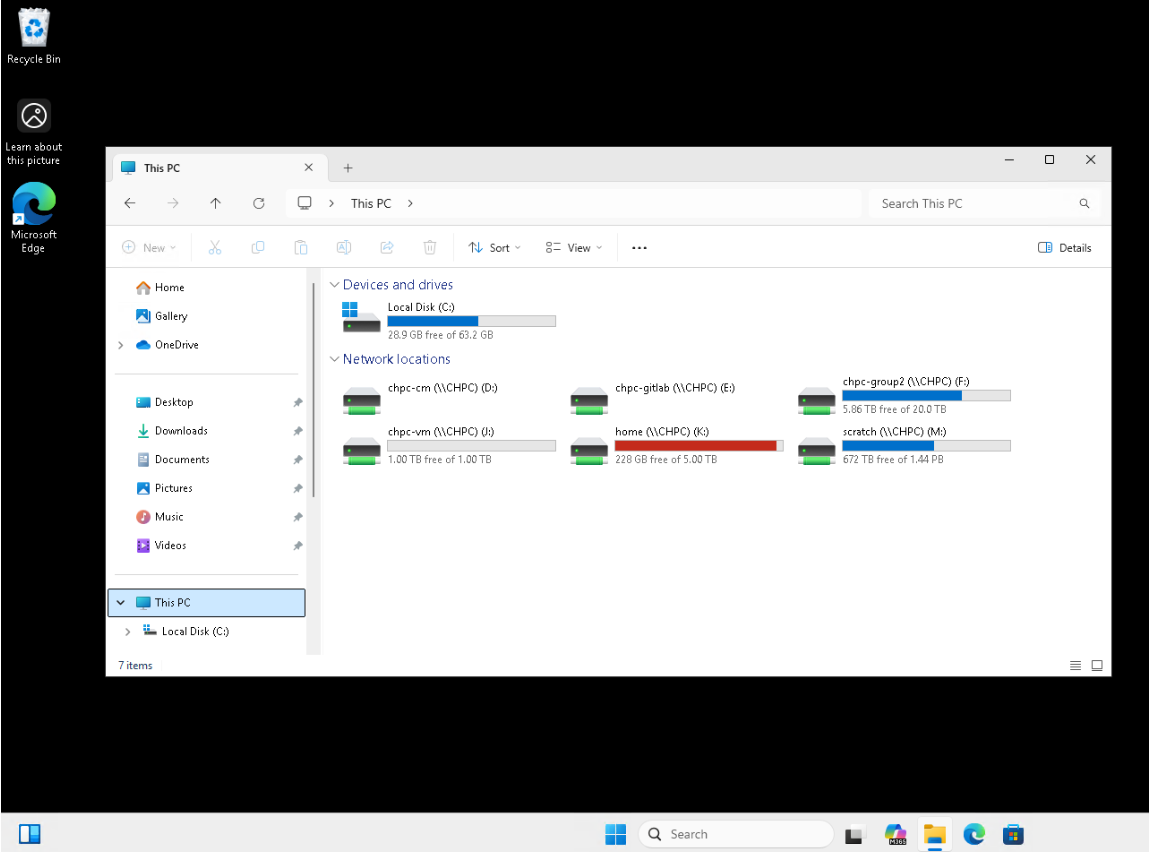
Task: Collapse the Network locations section
Action: tap(335, 359)
